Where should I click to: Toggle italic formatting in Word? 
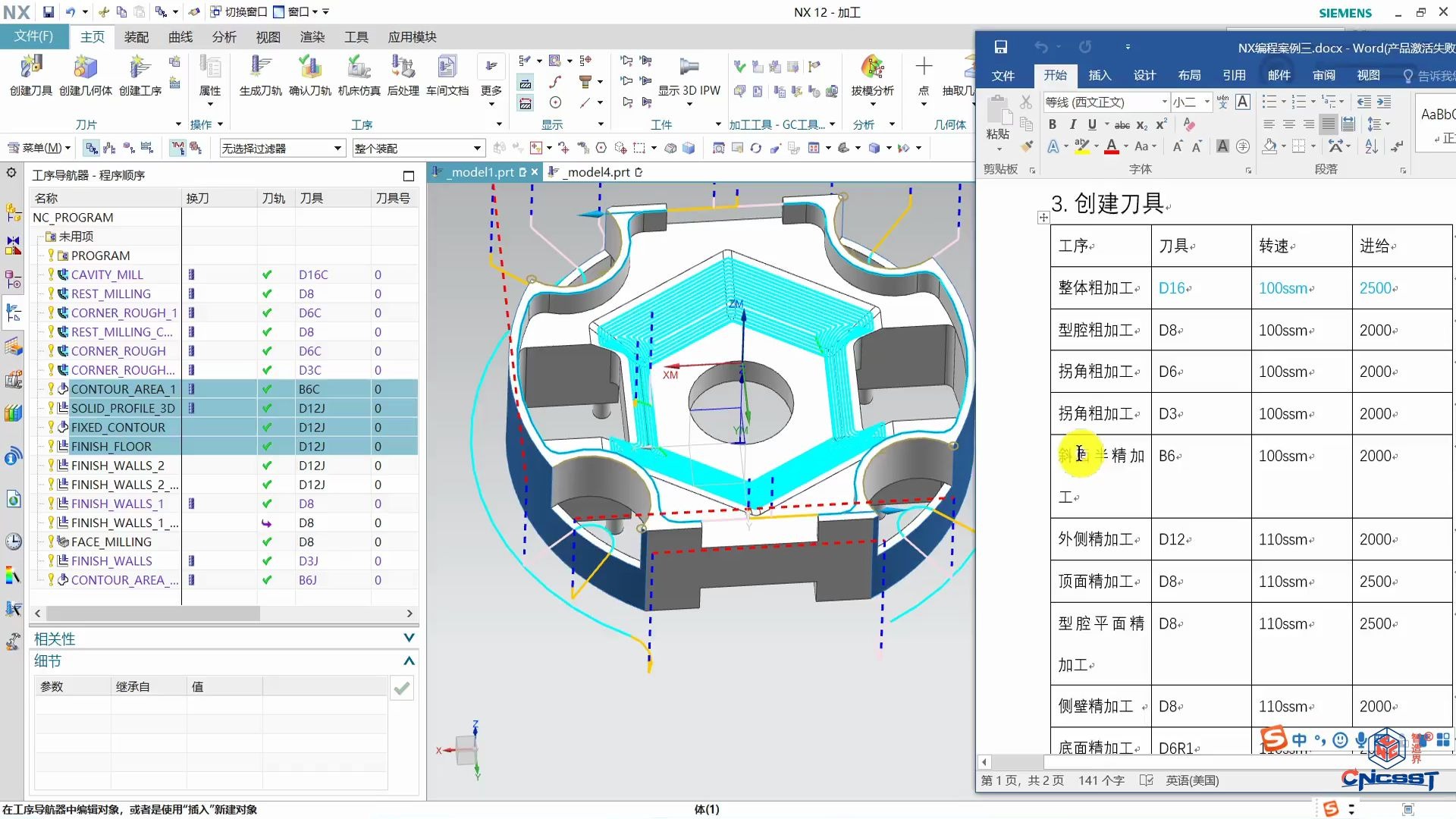click(x=1072, y=124)
